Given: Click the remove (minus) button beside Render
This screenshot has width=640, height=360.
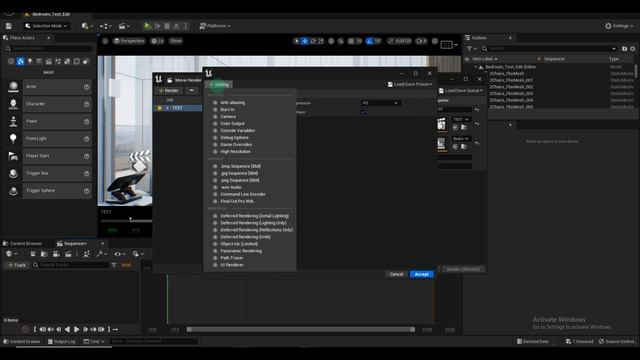Looking at the screenshot, I should pos(191,91).
